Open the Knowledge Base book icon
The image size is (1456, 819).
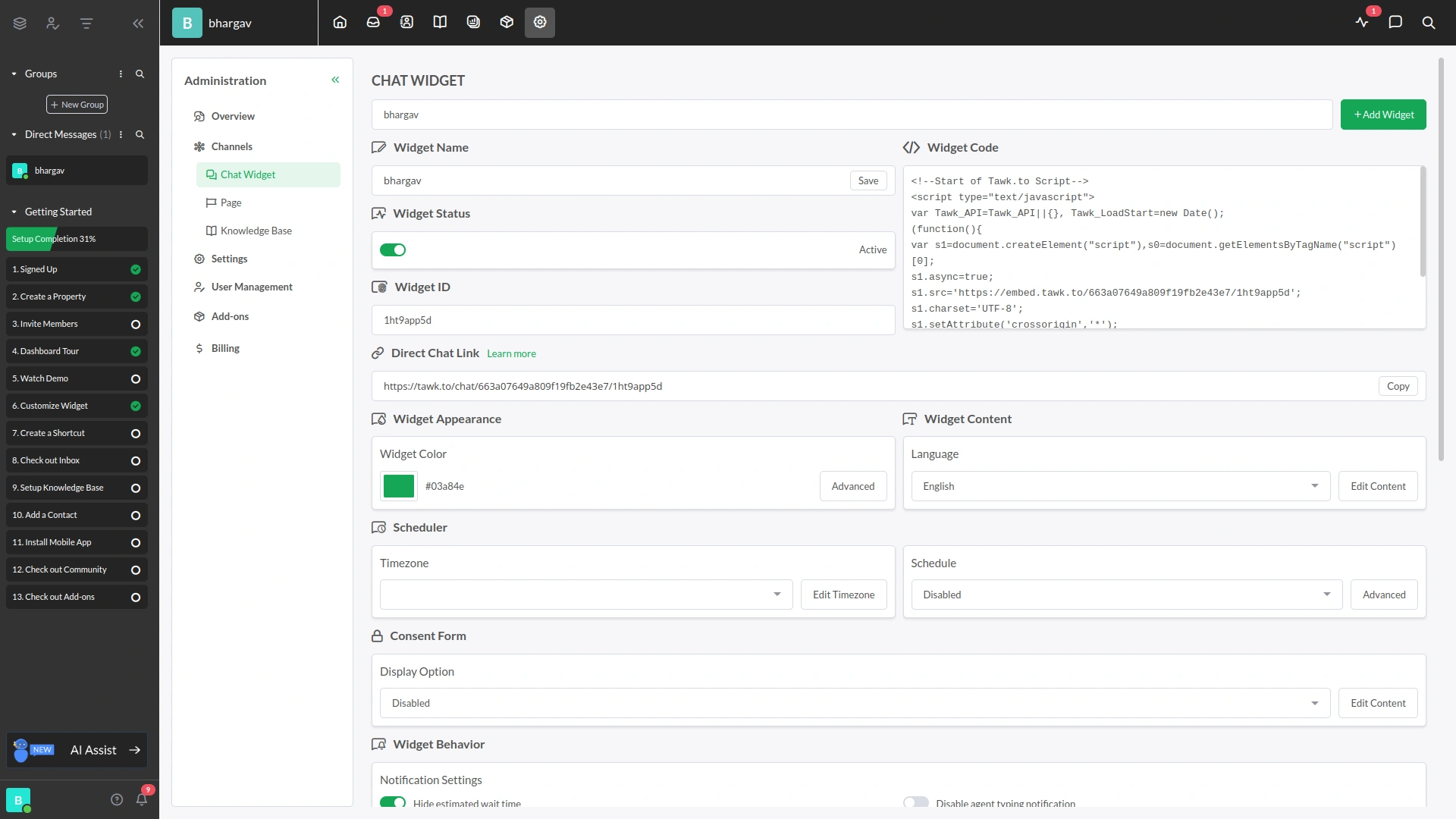pos(440,22)
